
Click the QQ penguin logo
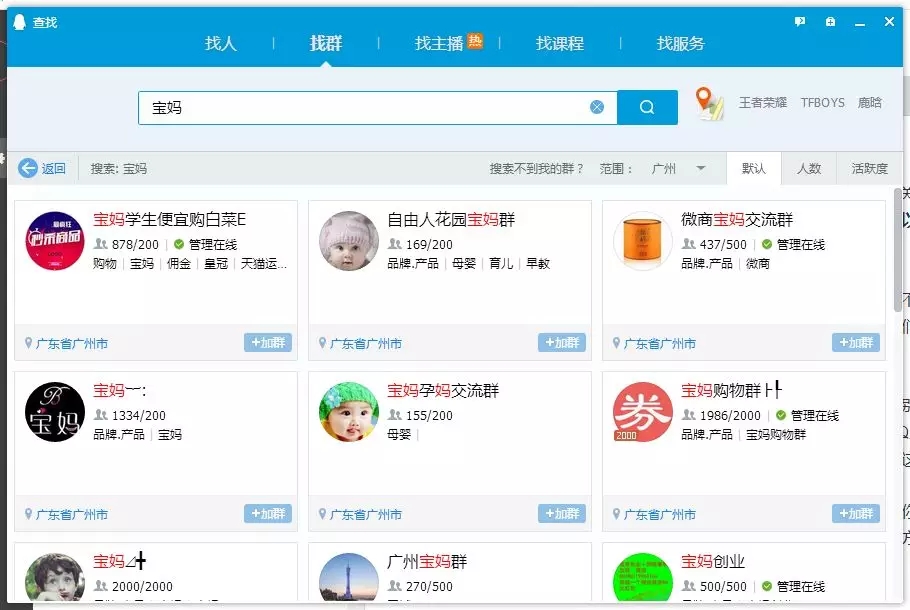[x=20, y=22]
